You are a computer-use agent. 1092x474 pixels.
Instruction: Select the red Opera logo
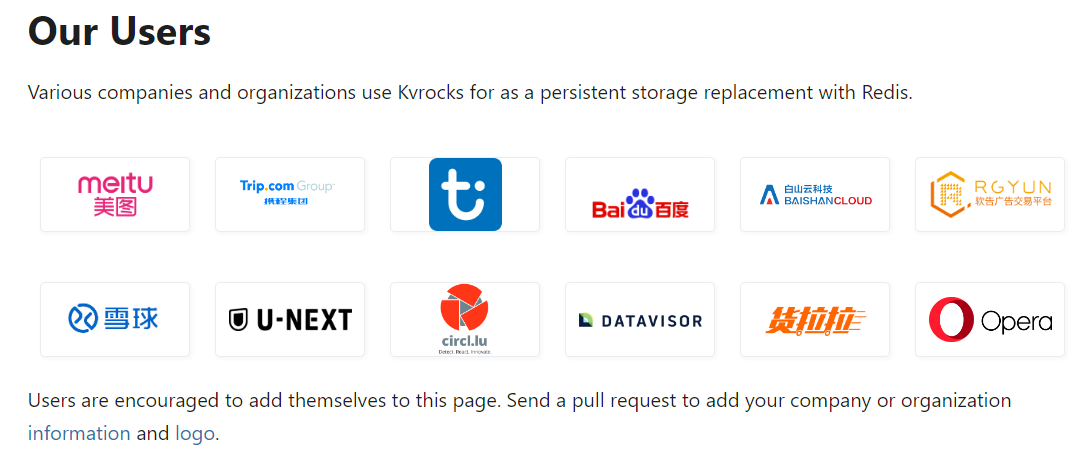[951, 319]
